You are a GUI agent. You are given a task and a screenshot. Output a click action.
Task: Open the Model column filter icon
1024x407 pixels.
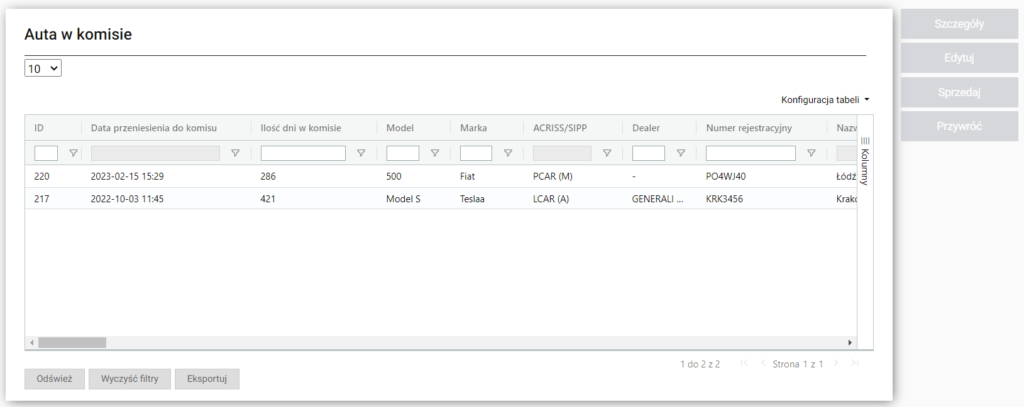[434, 153]
